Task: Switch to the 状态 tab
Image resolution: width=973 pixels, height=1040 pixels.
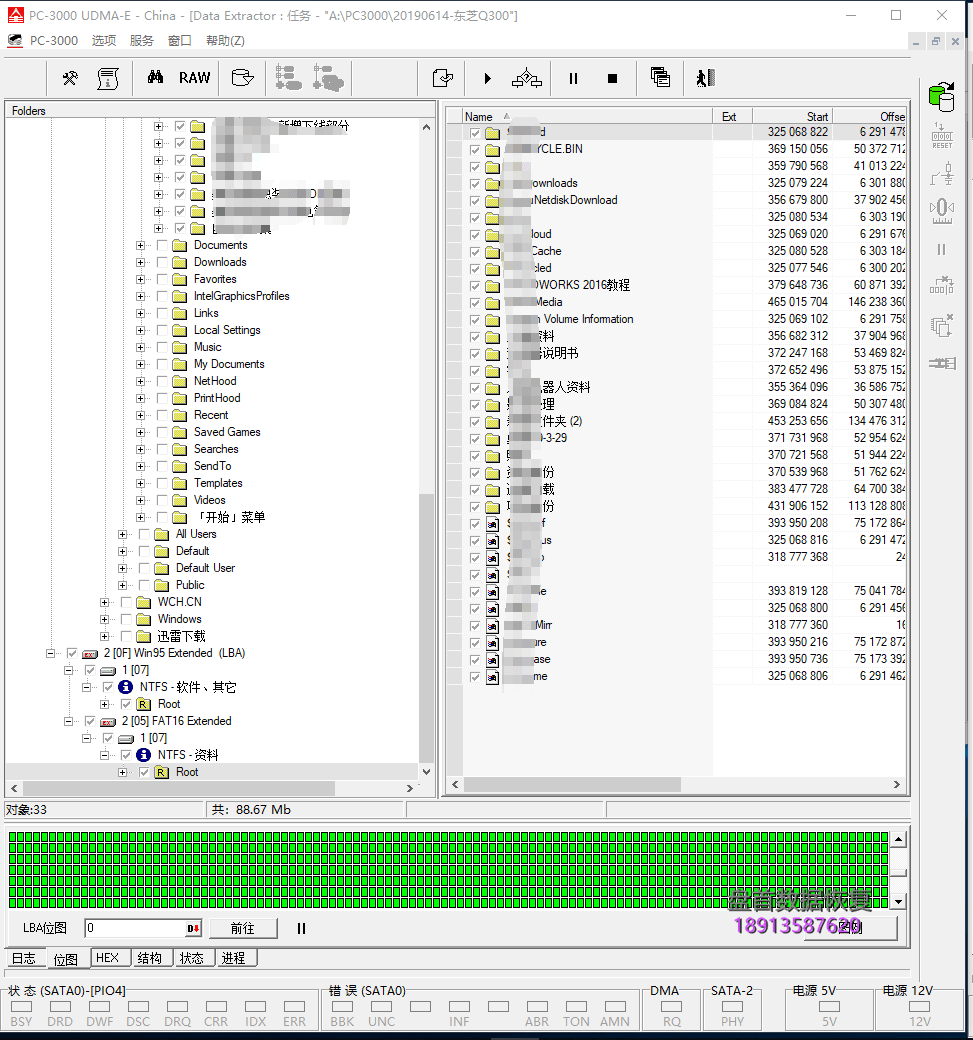Action: [192, 958]
